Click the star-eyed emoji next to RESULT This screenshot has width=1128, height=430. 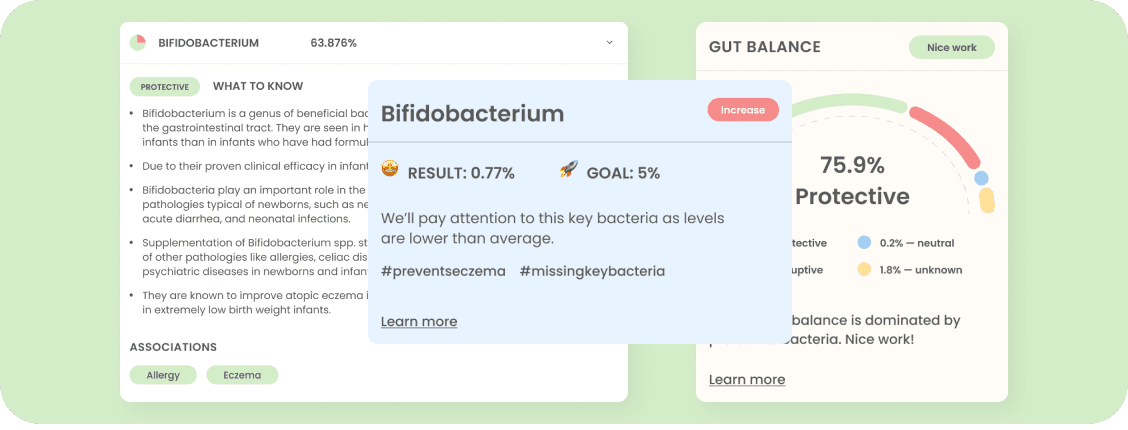click(390, 171)
